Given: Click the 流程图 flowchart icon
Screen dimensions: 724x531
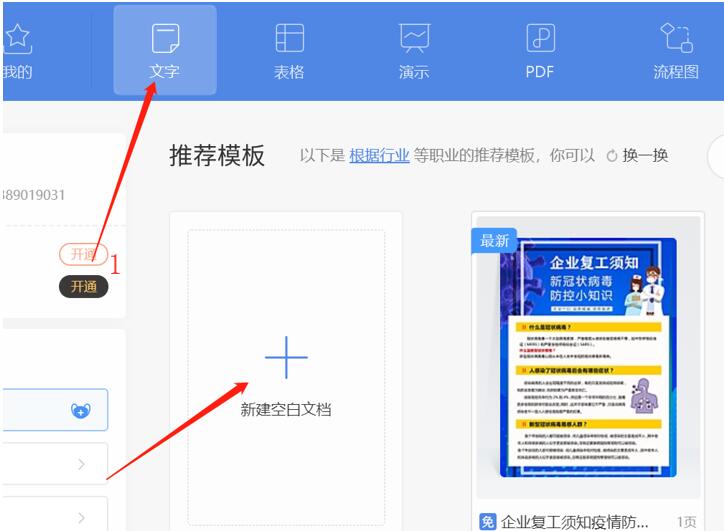Looking at the screenshot, I should click(x=676, y=37).
